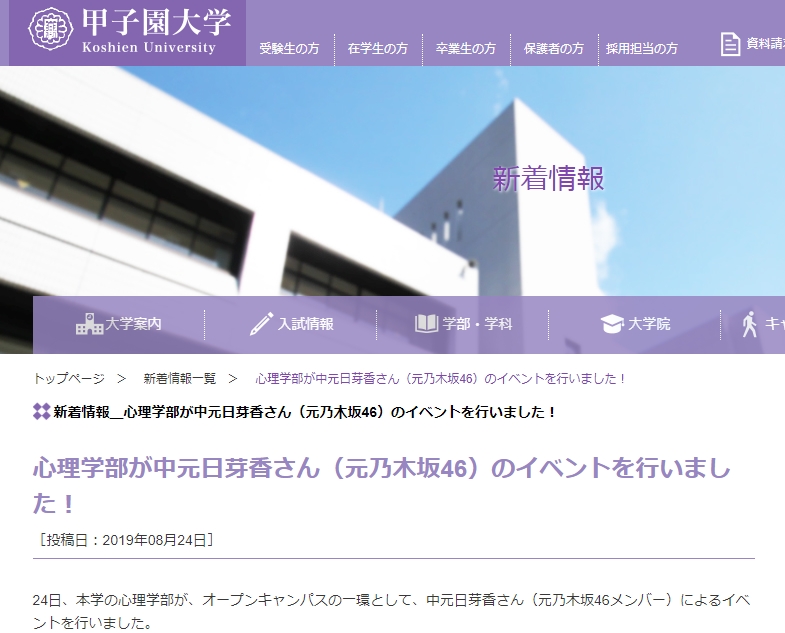Click the black heading starting 新着情報__心理学部が
The width and height of the screenshot is (785, 633).
(305, 412)
